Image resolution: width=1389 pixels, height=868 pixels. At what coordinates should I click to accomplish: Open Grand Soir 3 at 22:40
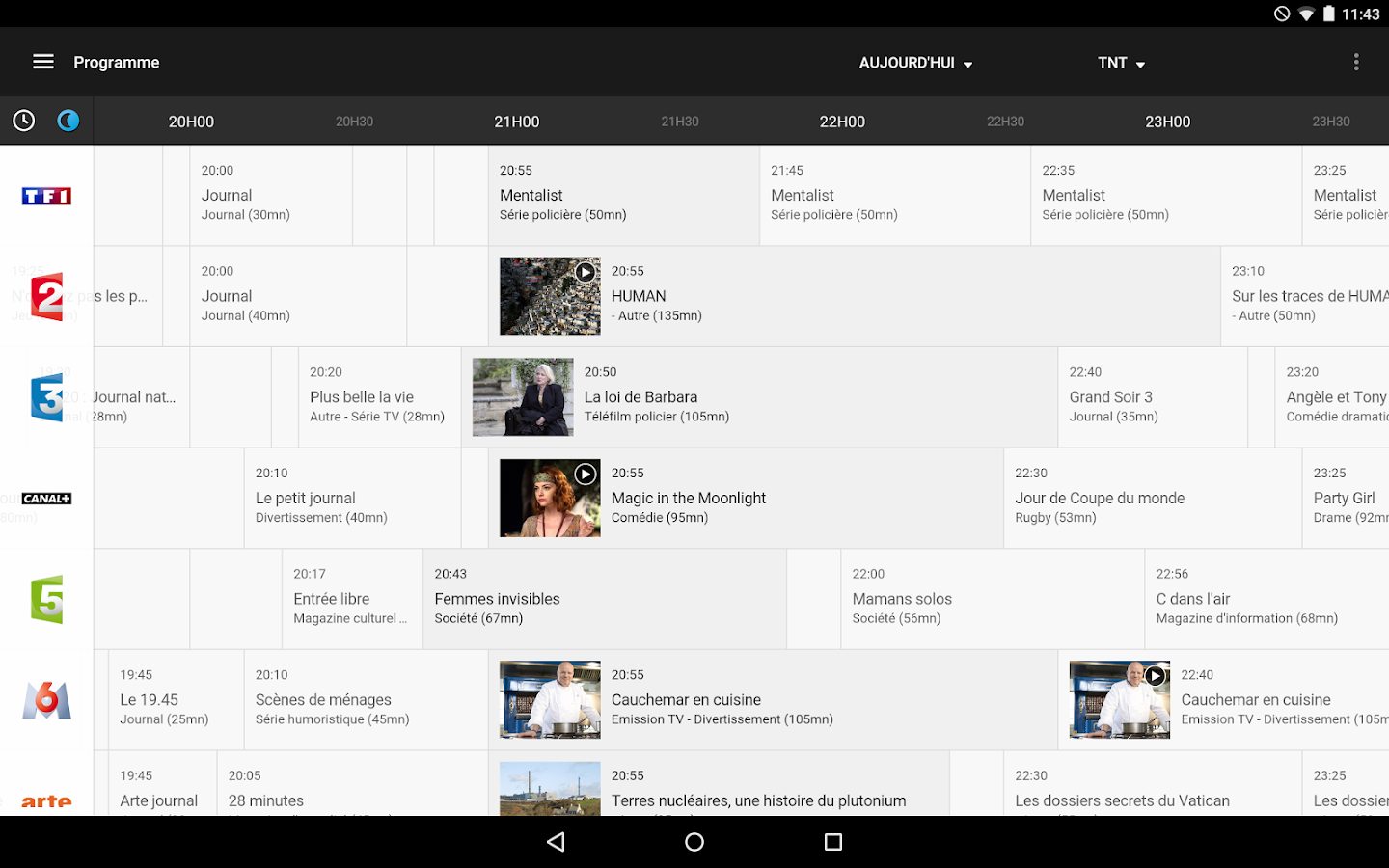click(x=1153, y=397)
